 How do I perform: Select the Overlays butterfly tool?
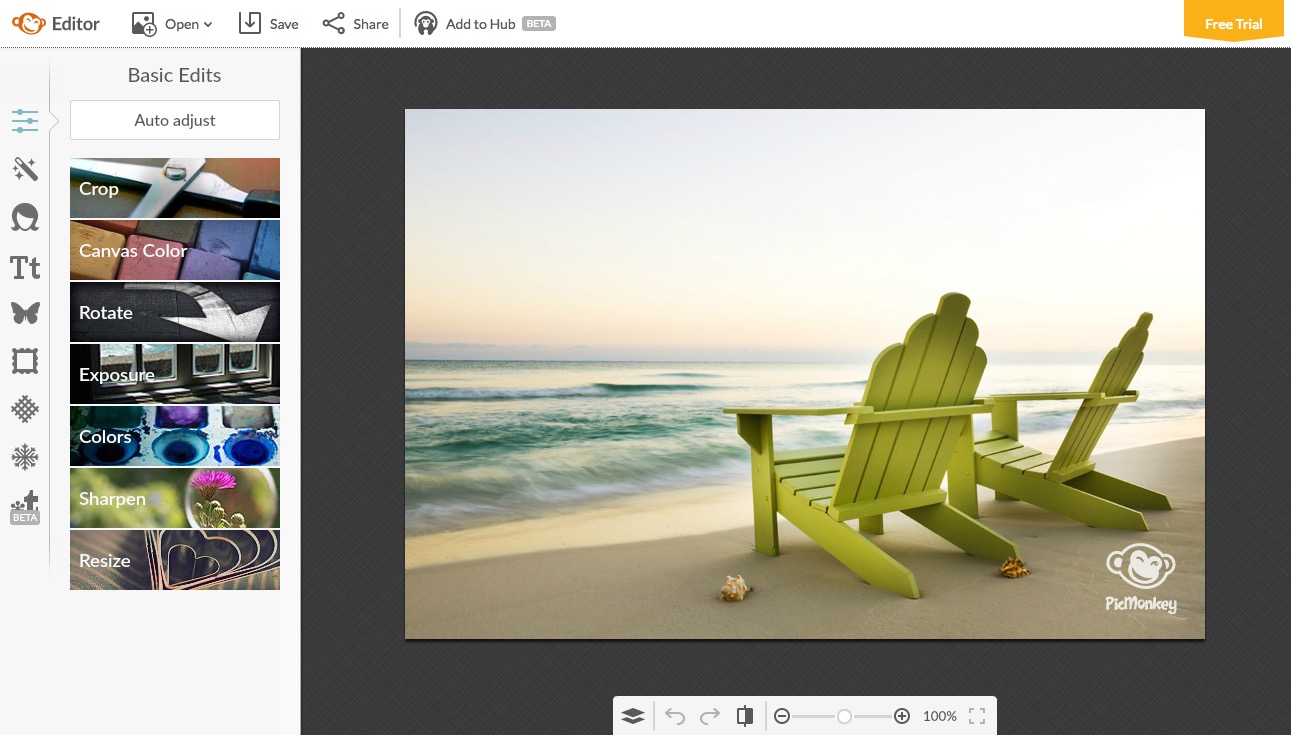pos(25,313)
